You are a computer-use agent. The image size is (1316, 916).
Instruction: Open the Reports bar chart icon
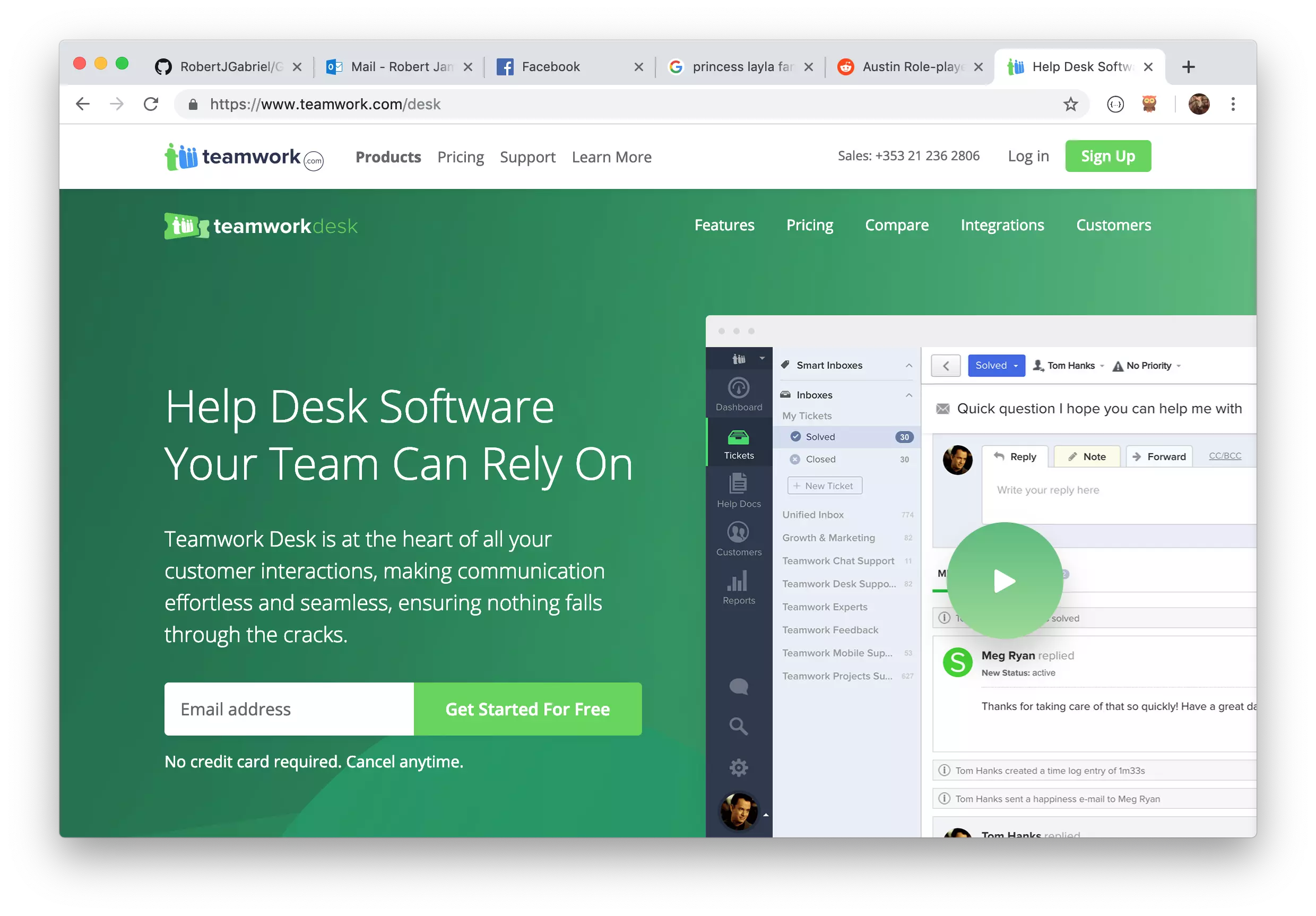coord(738,587)
